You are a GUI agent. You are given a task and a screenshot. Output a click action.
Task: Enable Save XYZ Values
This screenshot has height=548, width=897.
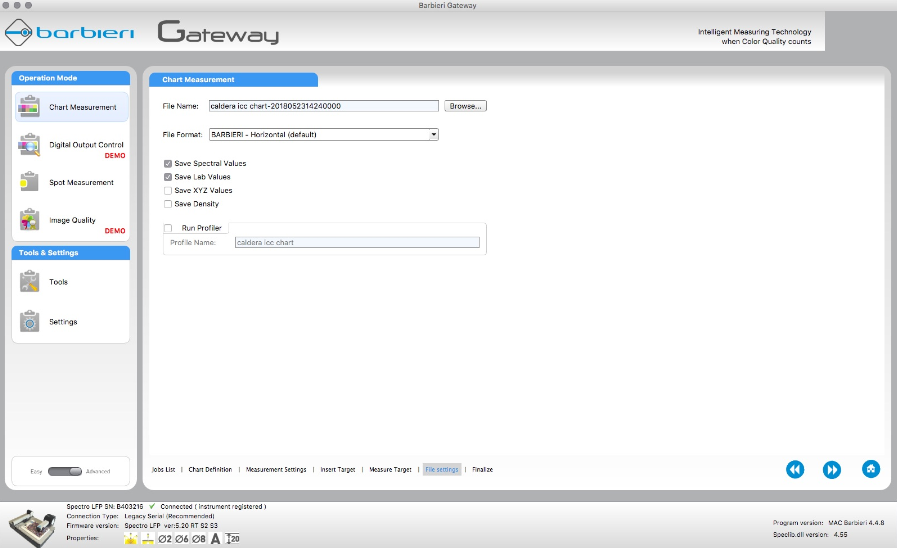tap(168, 190)
